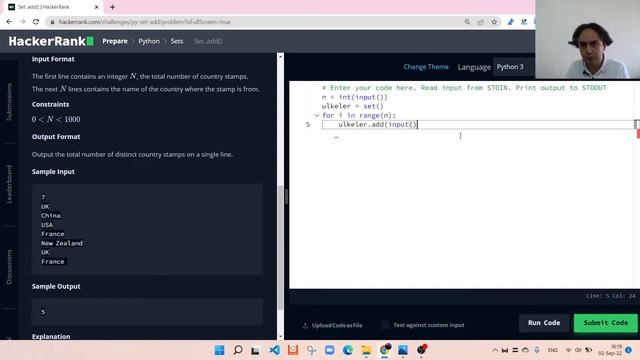
Task: Click the Submit Code button
Action: tap(605, 322)
